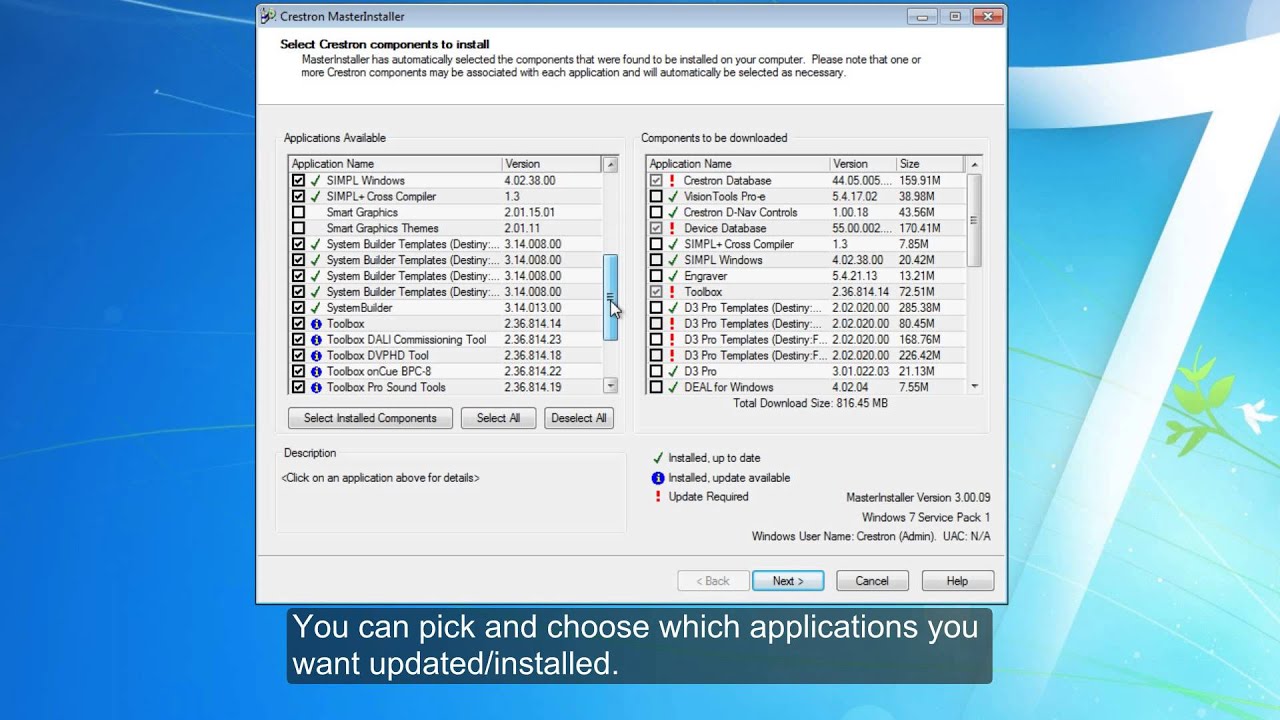
Task: Click the legend icon for Installed, up to date
Action: [x=657, y=458]
